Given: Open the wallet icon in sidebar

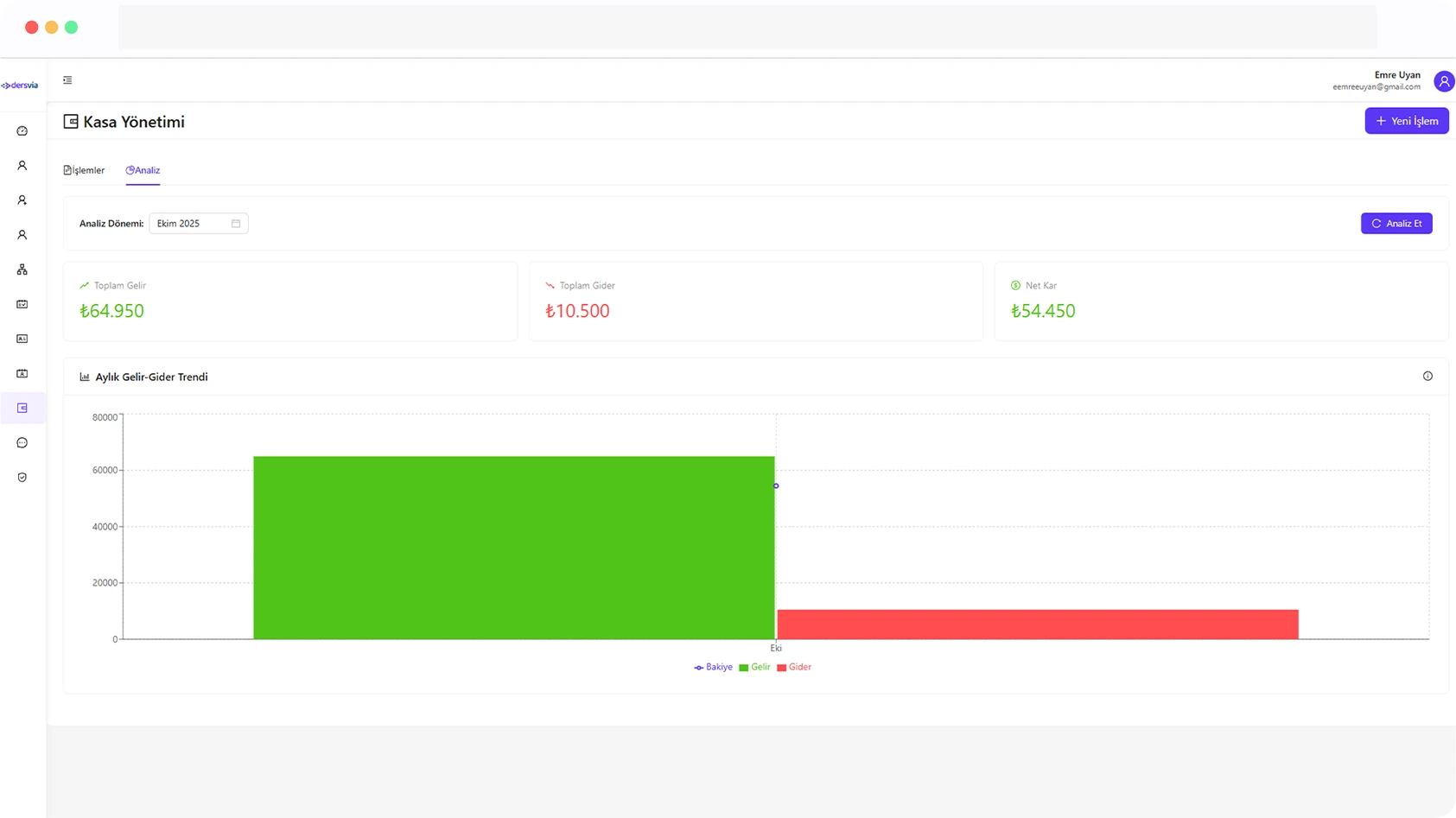Looking at the screenshot, I should coord(22,408).
